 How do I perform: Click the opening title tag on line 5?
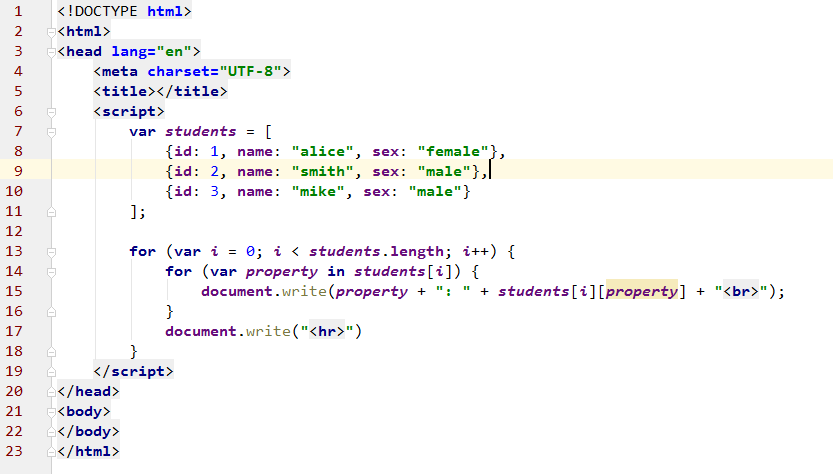(x=124, y=91)
